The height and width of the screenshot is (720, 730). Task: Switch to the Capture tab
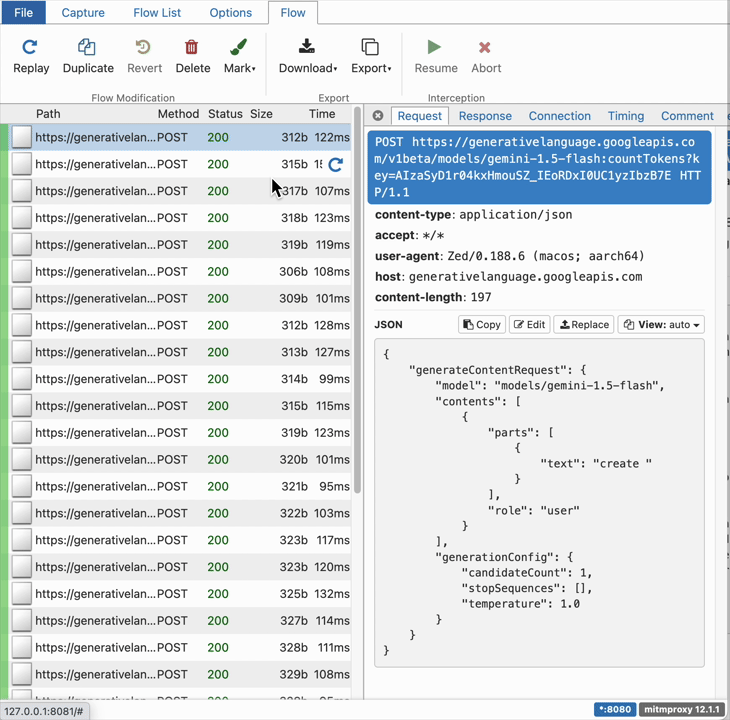coord(83,13)
